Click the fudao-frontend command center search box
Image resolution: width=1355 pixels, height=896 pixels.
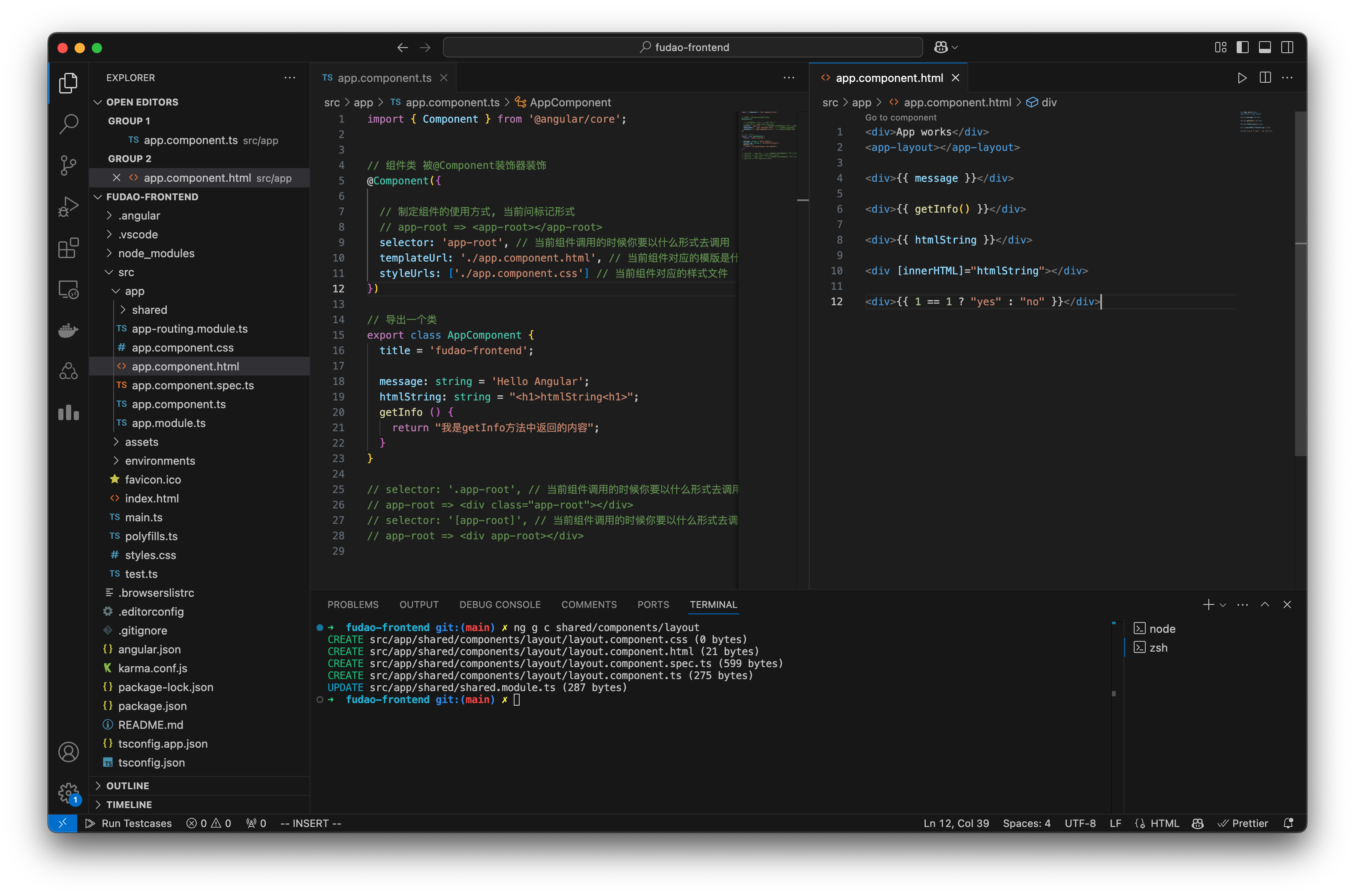click(x=683, y=48)
